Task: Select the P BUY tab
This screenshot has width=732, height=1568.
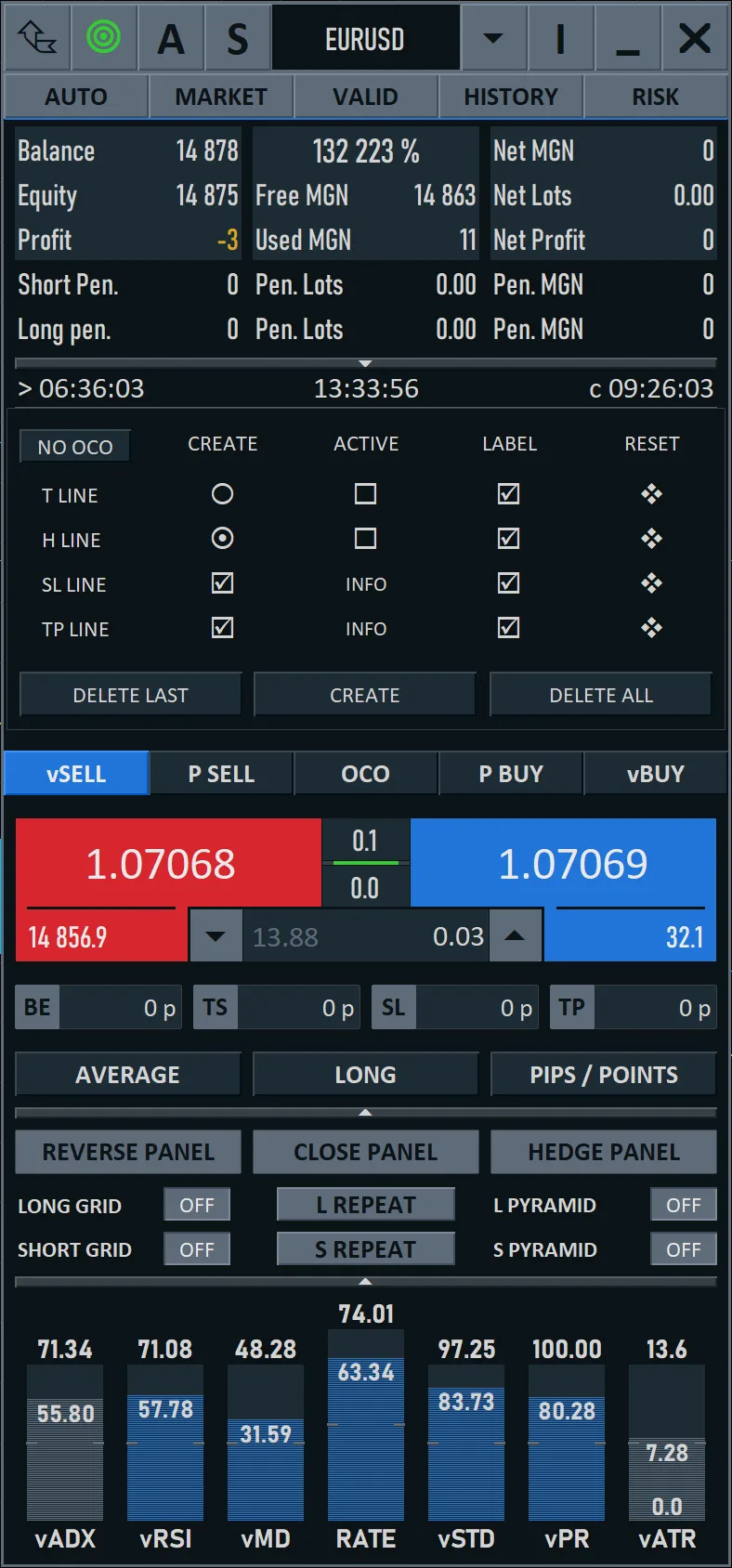Action: 511,774
